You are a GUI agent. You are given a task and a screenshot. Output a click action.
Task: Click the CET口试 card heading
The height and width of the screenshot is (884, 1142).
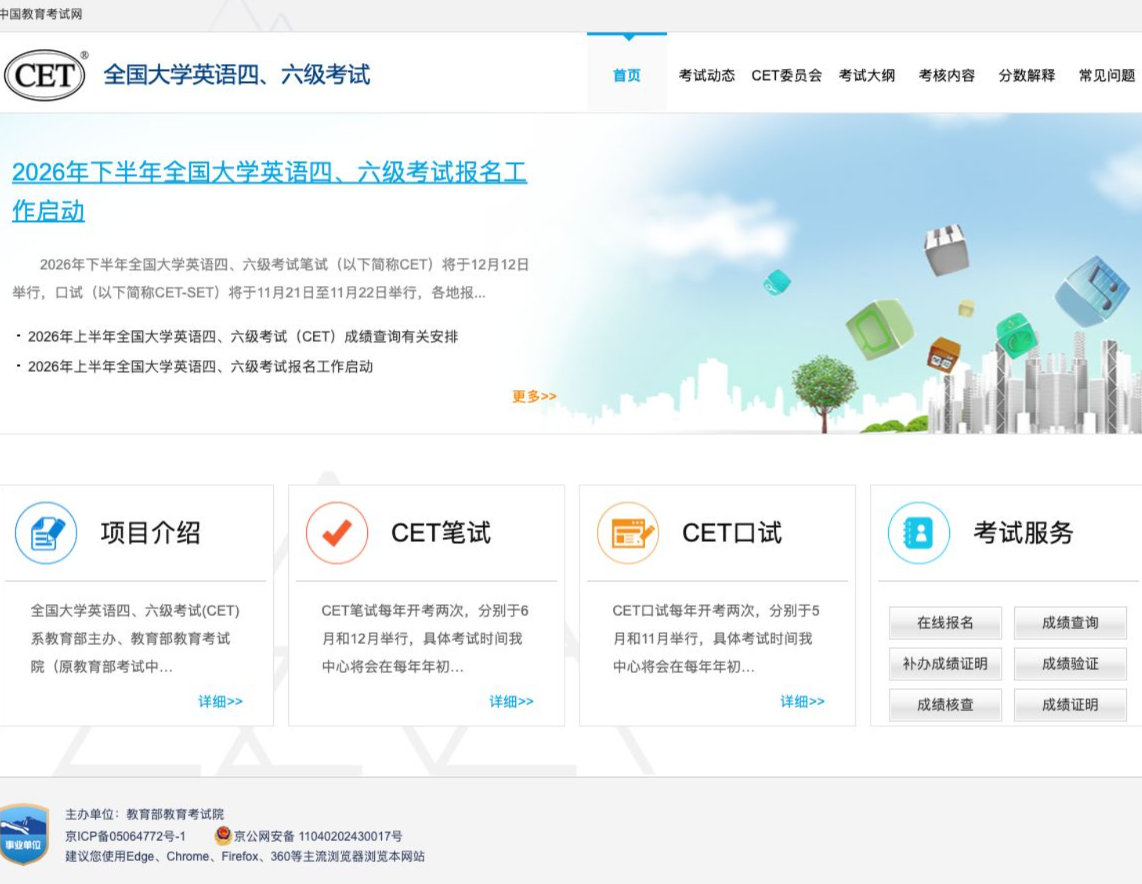tap(732, 533)
